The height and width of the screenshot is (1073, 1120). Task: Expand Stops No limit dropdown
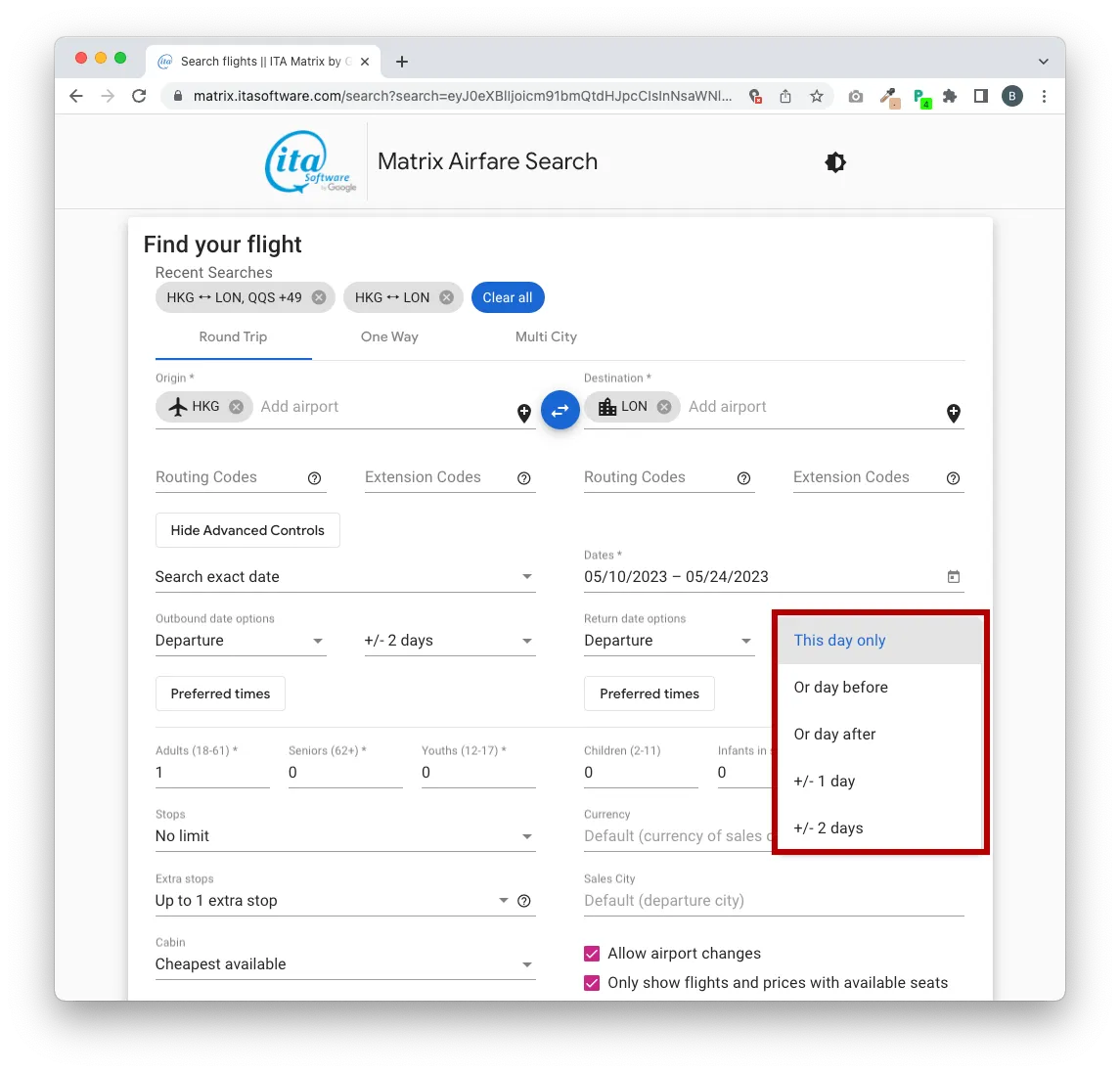coord(345,836)
